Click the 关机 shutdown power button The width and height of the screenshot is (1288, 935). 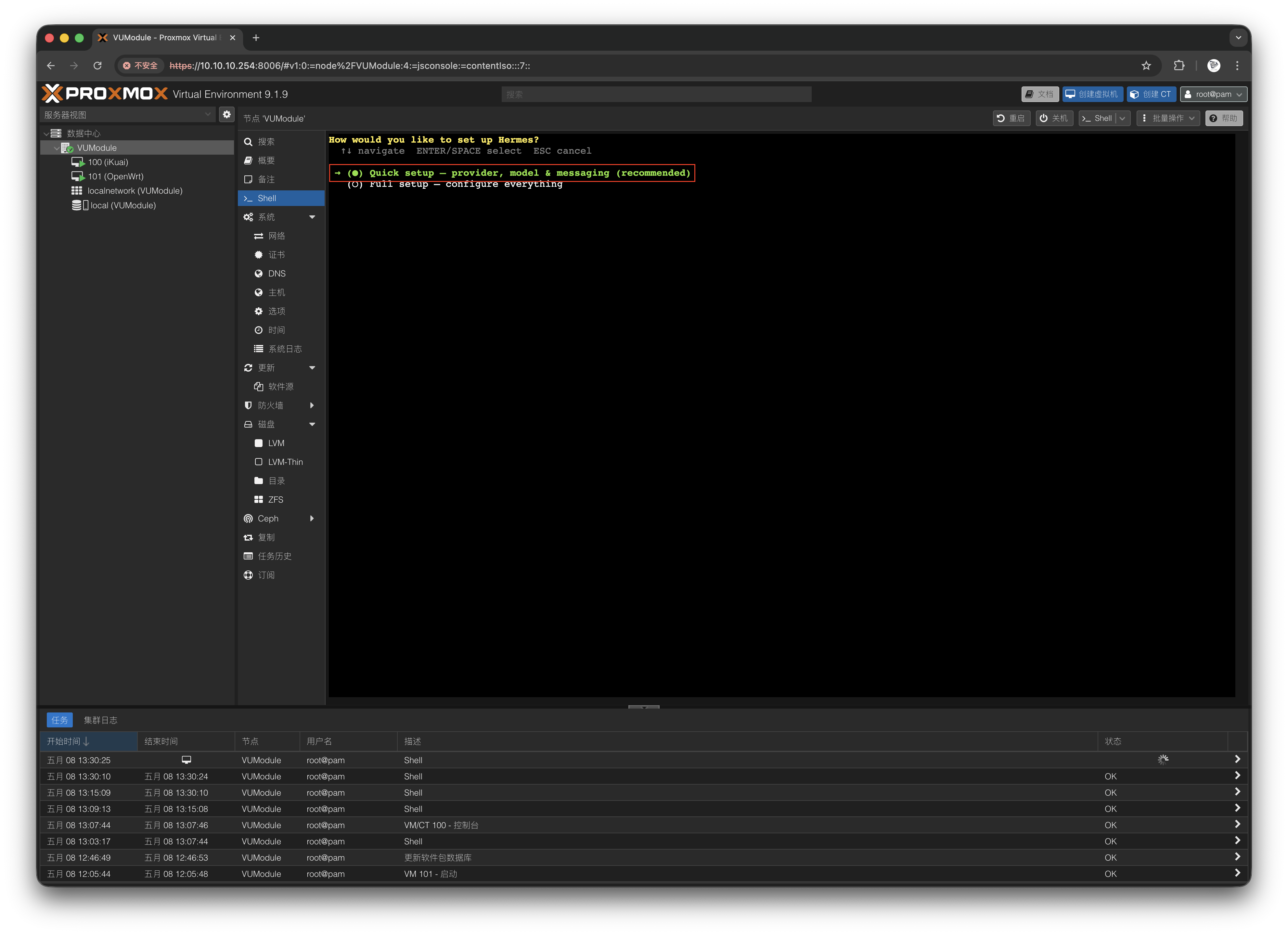(1054, 118)
